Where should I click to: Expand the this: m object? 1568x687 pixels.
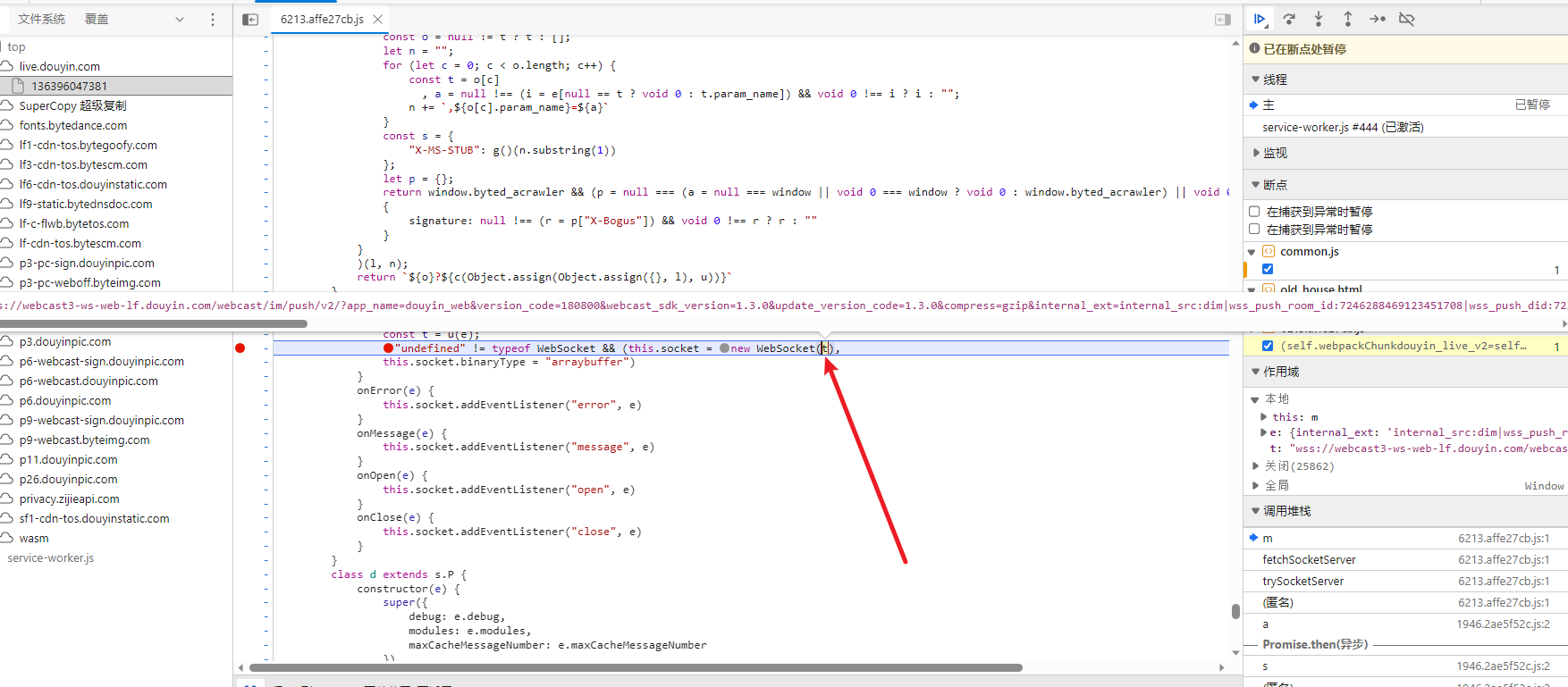1264,416
